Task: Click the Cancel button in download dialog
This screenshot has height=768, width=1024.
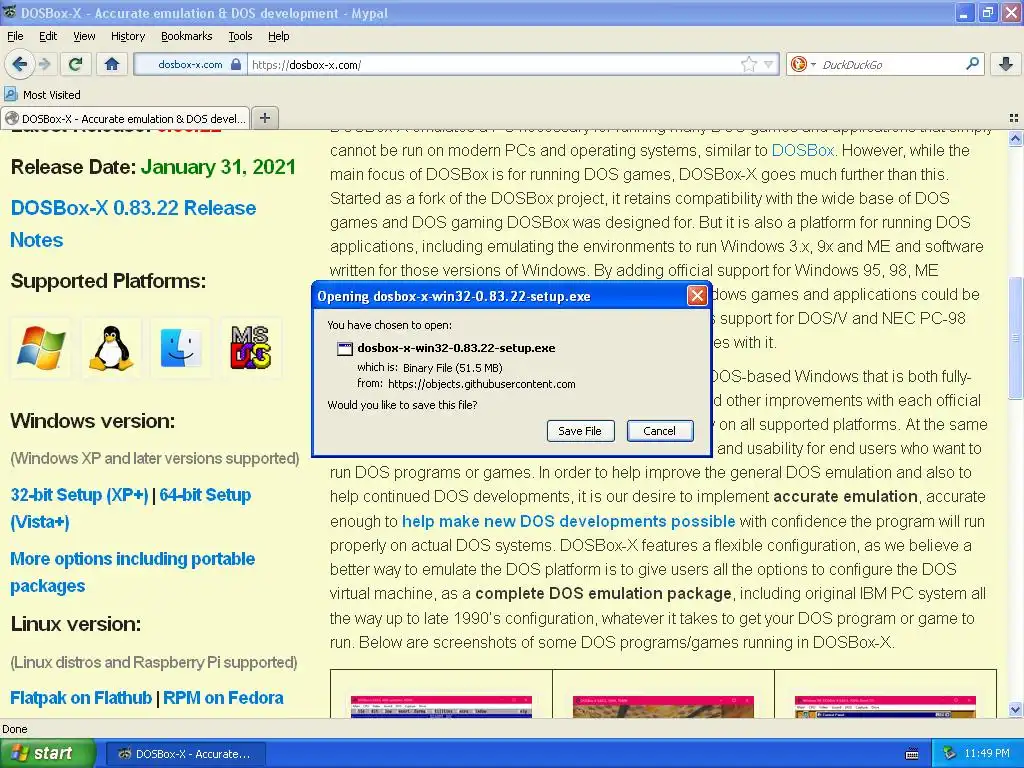Action: pyautogui.click(x=660, y=431)
